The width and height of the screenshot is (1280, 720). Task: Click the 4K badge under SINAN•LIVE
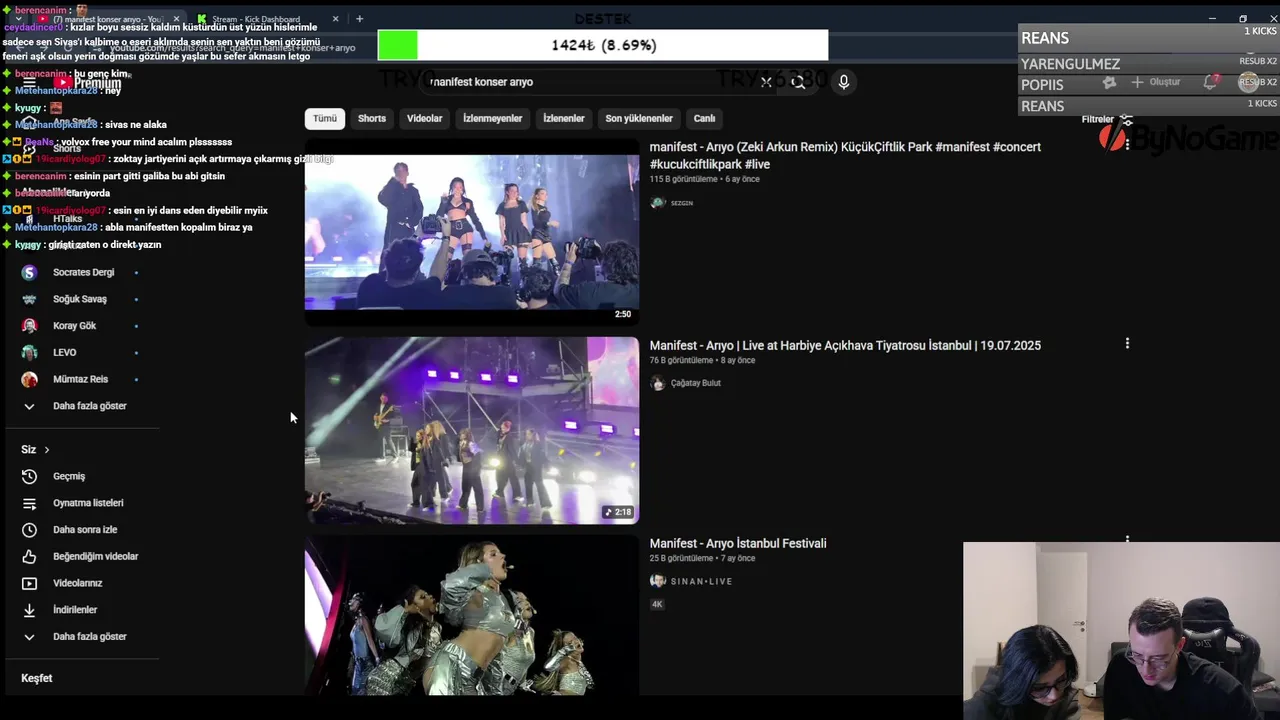[657, 604]
